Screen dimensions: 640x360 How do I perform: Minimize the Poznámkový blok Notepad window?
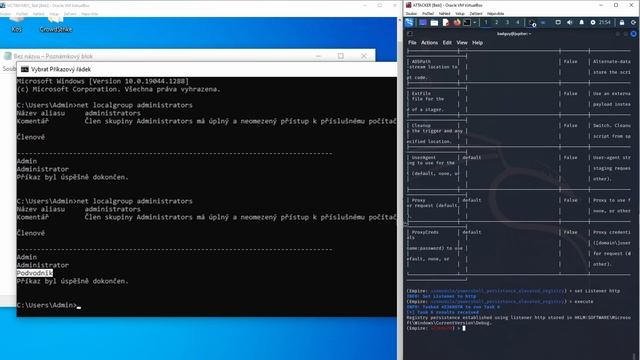(x=318, y=56)
